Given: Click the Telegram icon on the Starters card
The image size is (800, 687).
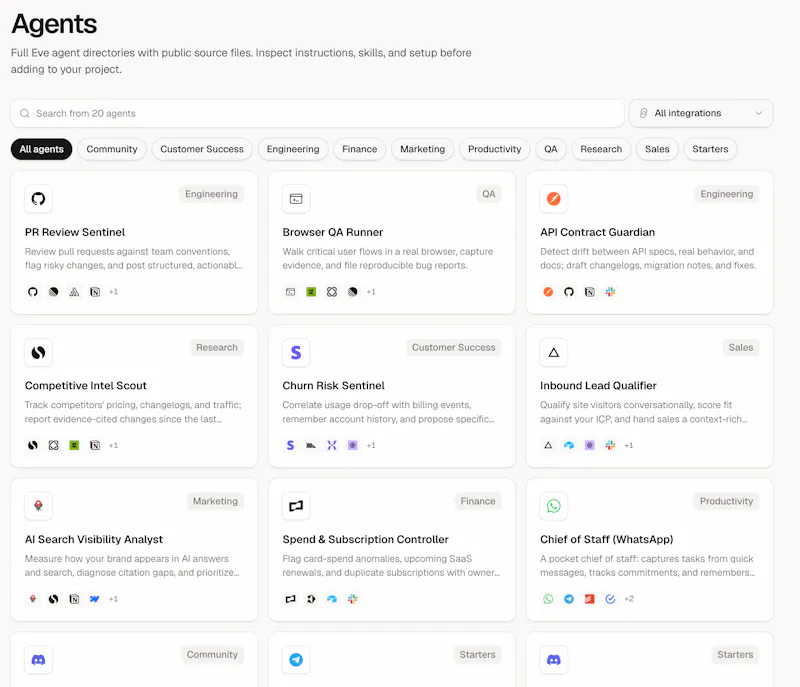Looking at the screenshot, I should pos(296,659).
